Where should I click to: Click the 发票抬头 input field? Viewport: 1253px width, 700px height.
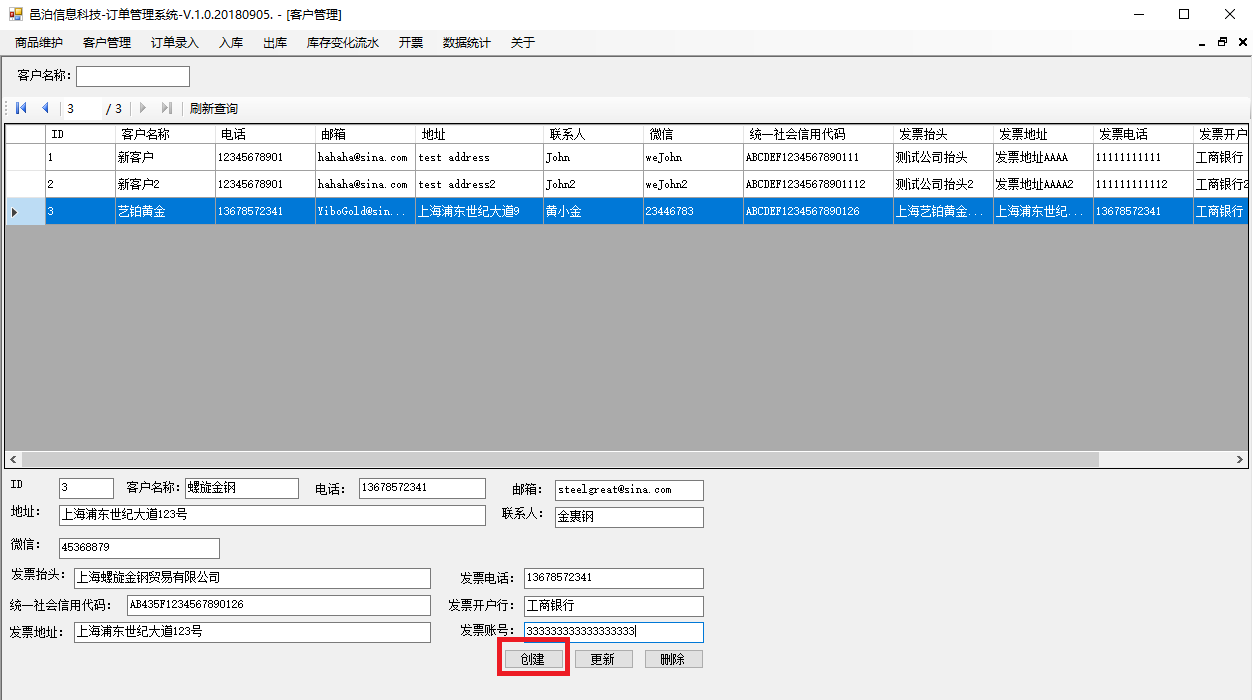252,578
